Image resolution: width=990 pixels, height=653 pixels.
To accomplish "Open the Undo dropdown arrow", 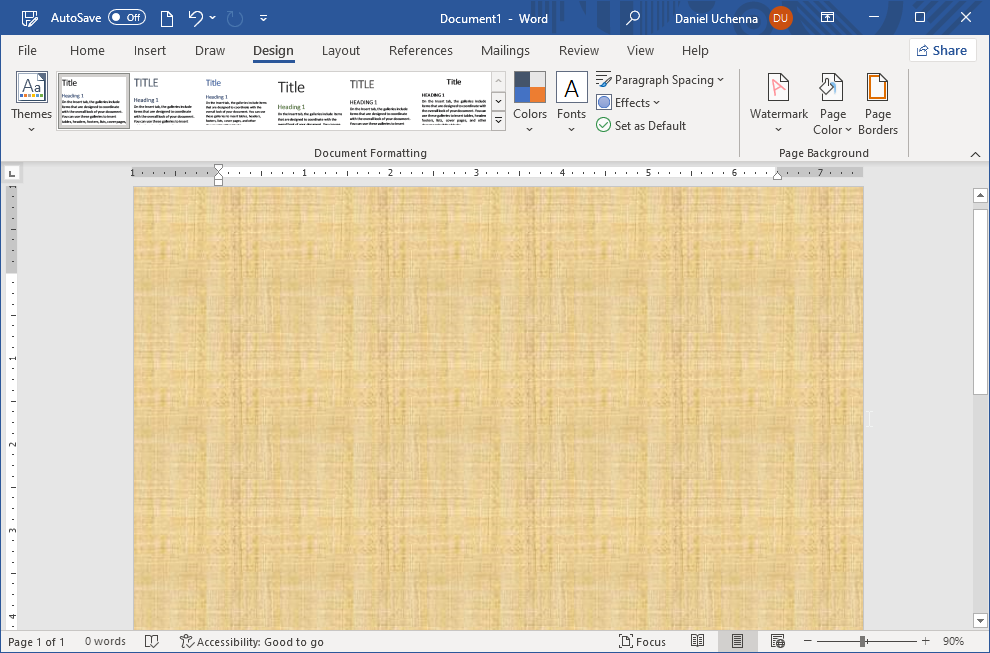I will 212,17.
